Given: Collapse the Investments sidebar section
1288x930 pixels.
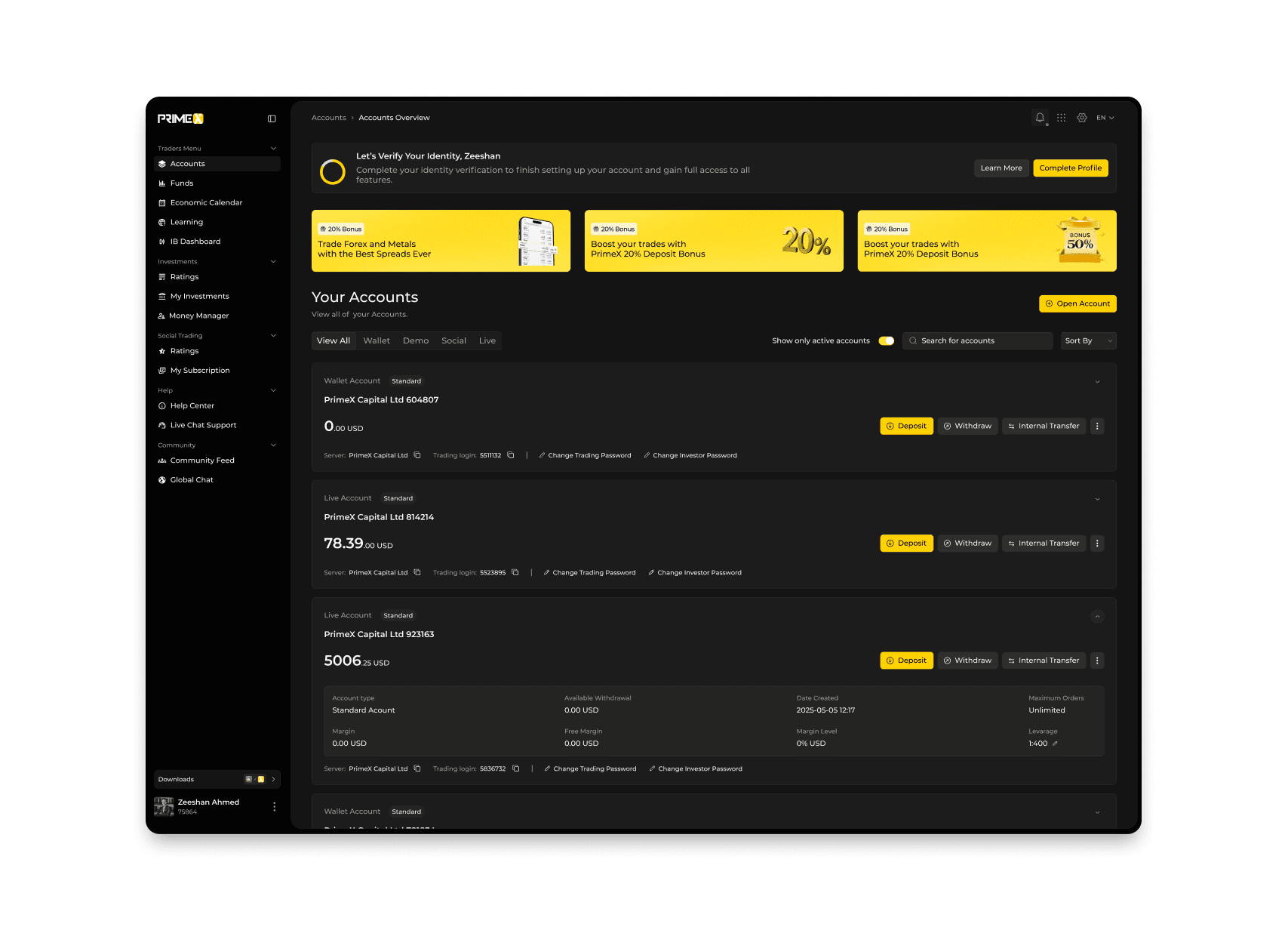Looking at the screenshot, I should click(273, 262).
